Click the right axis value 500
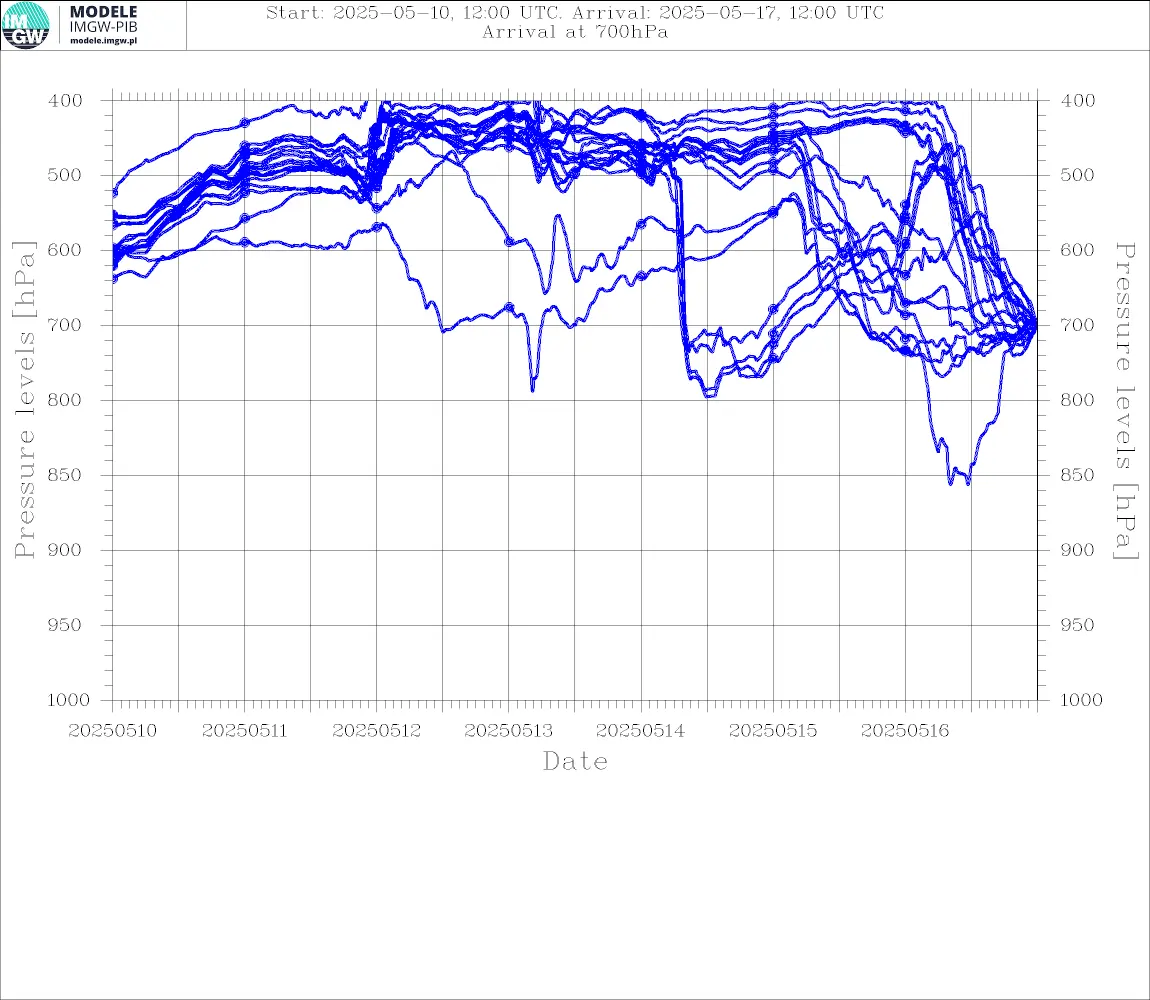Viewport: 1150px width, 1000px height. [1077, 175]
